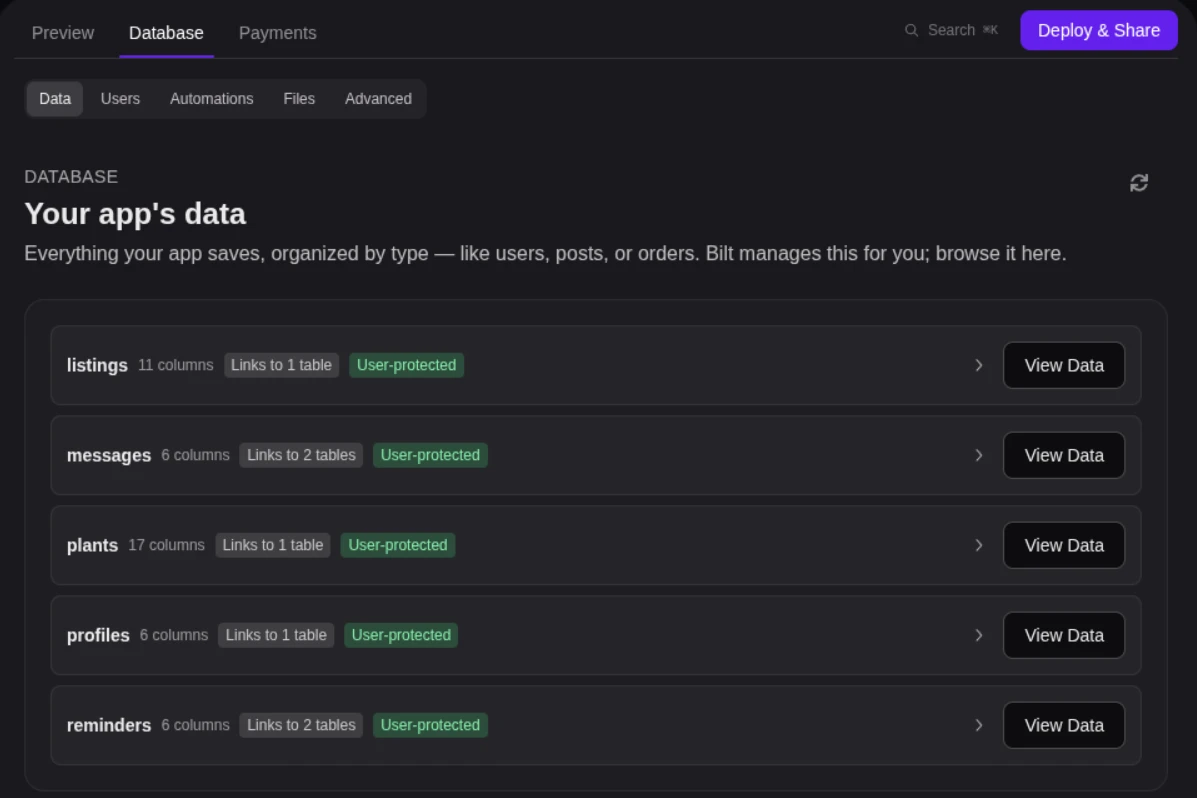
Task: Click the profiles User-protected badge
Action: point(401,635)
